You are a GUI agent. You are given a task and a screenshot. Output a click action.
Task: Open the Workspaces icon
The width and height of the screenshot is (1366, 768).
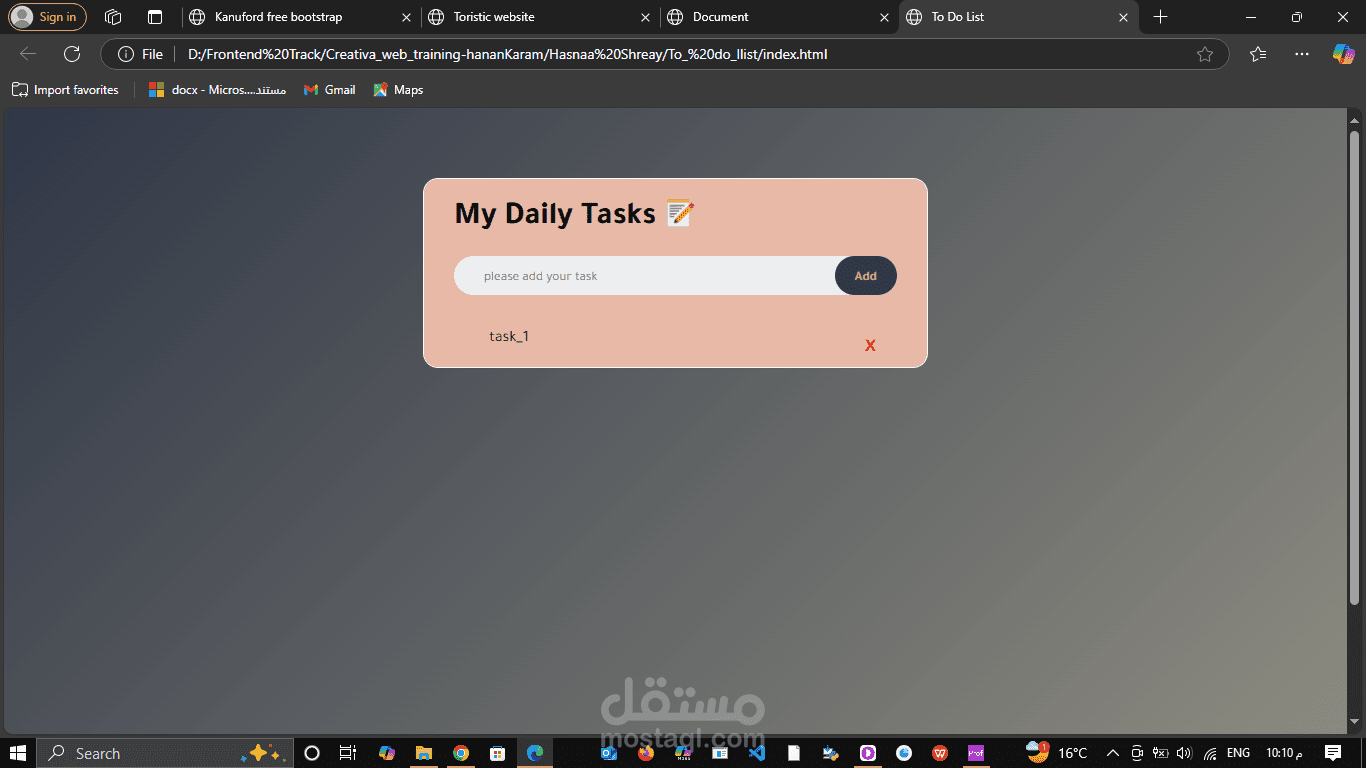click(113, 17)
